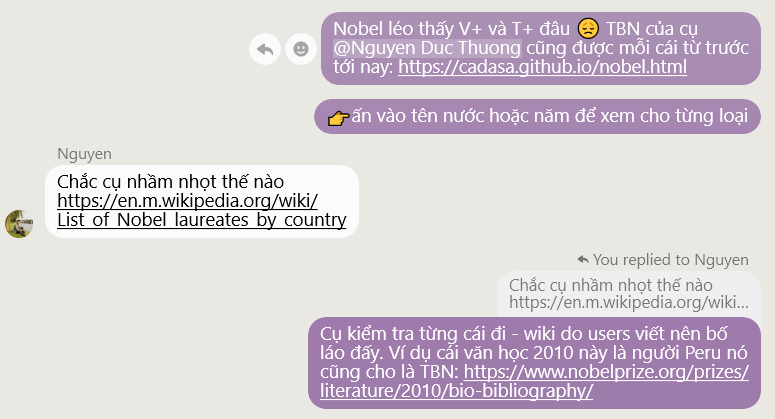
Task: Open Nguyen's profile avatar picture
Action: point(19,224)
